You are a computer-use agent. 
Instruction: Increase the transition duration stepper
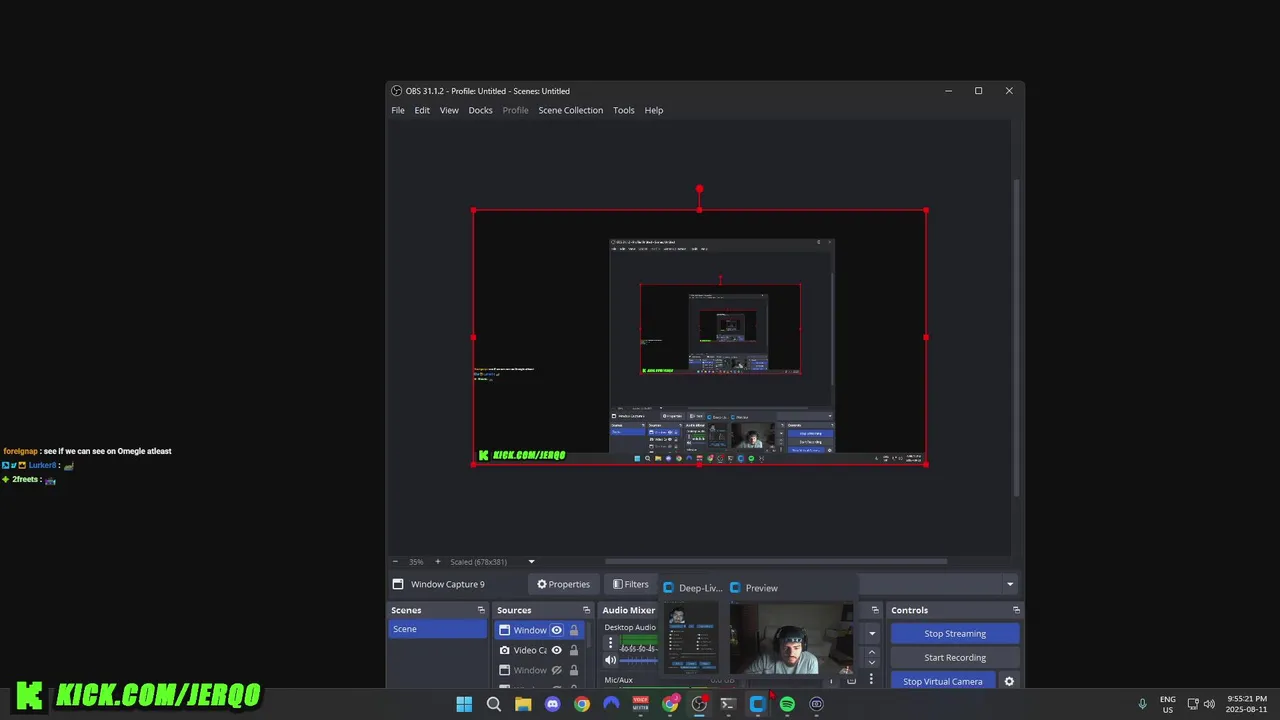pyautogui.click(x=872, y=653)
